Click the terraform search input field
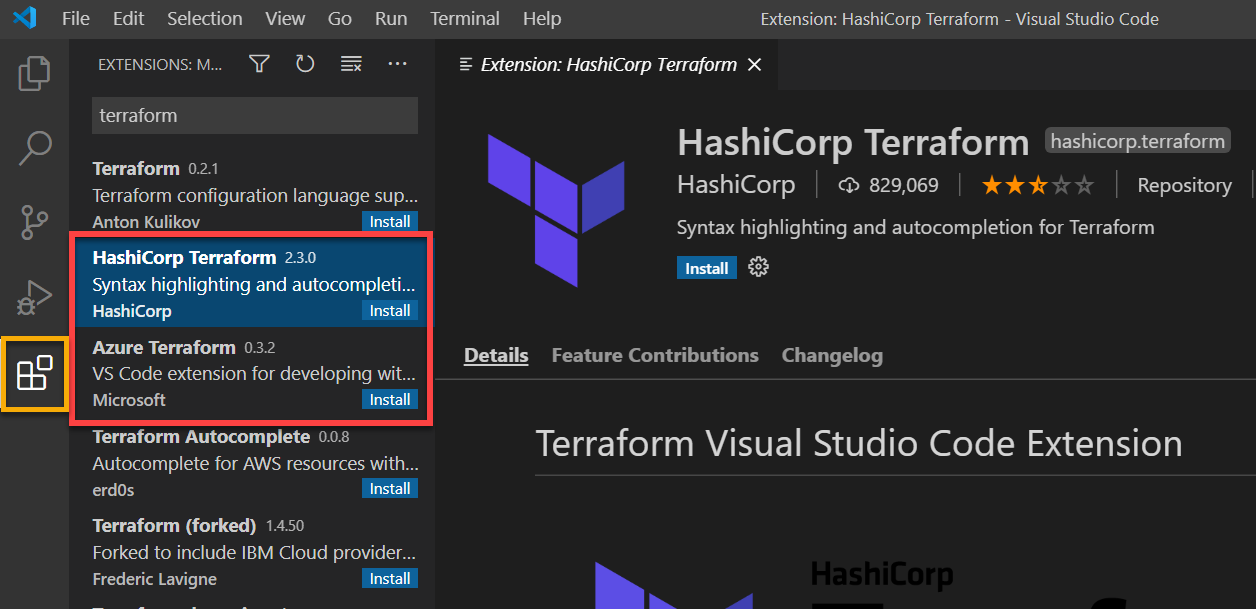The width and height of the screenshot is (1256, 609). tap(254, 116)
